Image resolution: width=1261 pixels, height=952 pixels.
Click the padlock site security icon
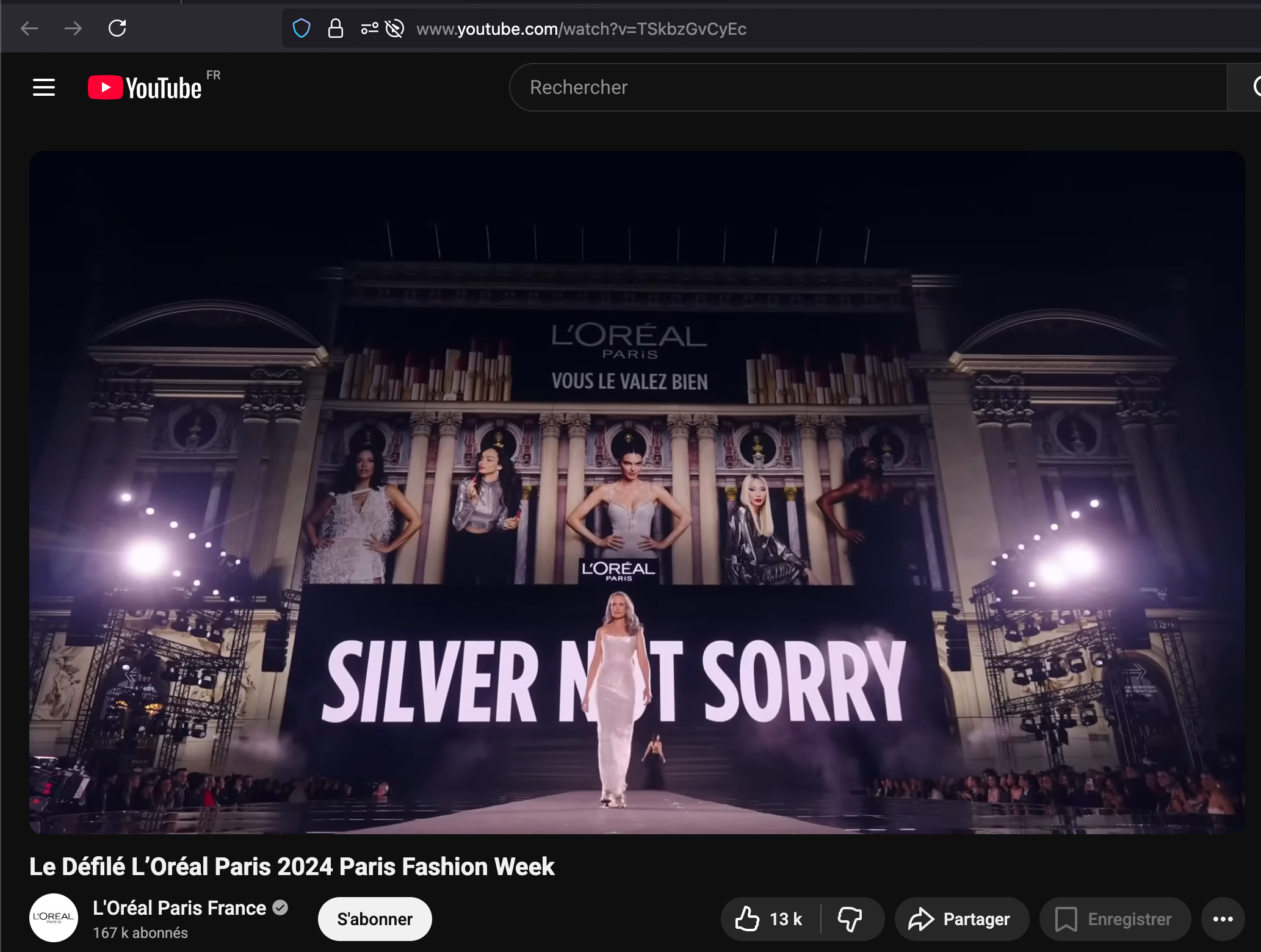(x=335, y=29)
